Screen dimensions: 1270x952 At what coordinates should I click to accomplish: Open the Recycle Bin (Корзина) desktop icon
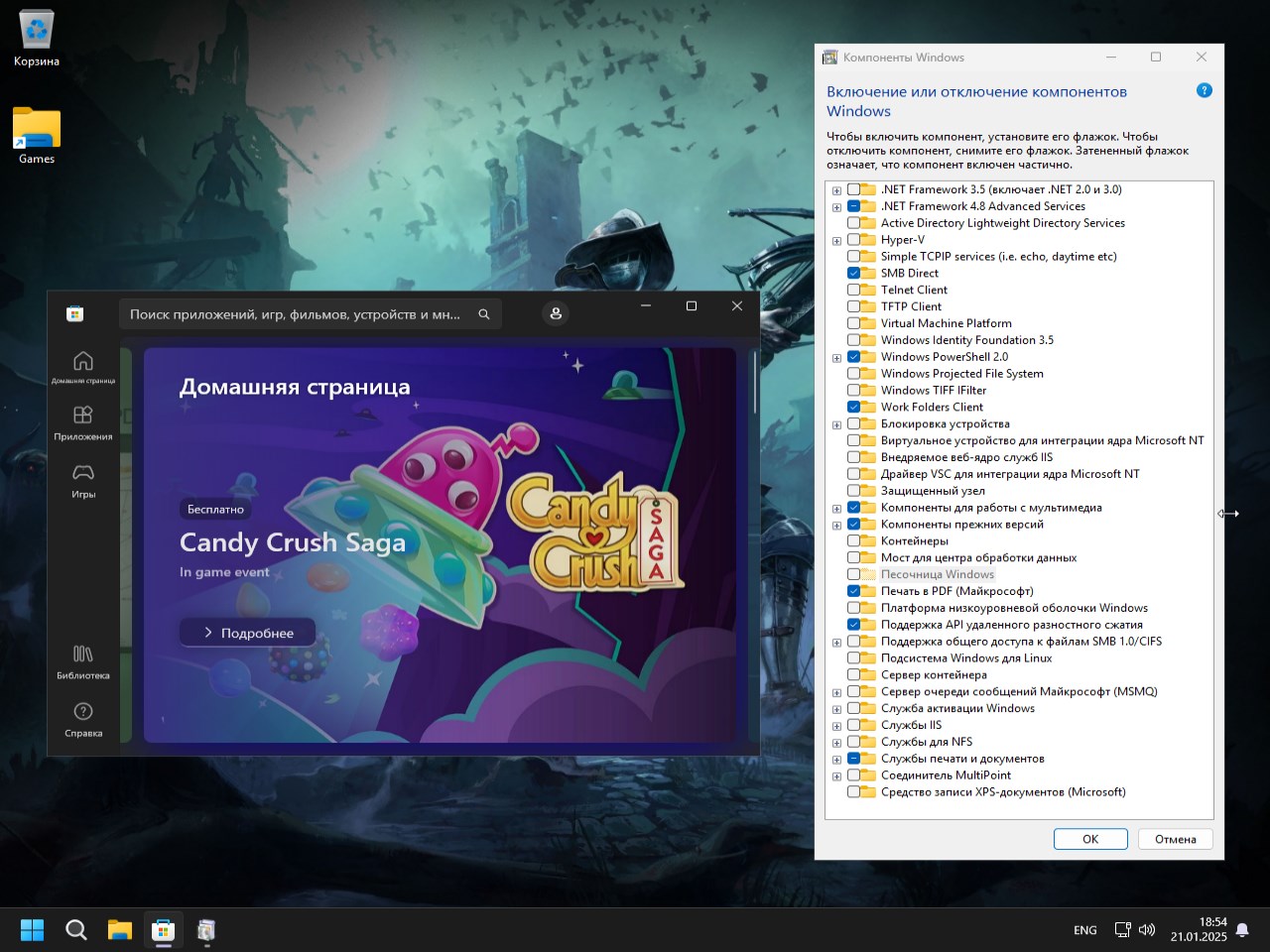pos(37,39)
